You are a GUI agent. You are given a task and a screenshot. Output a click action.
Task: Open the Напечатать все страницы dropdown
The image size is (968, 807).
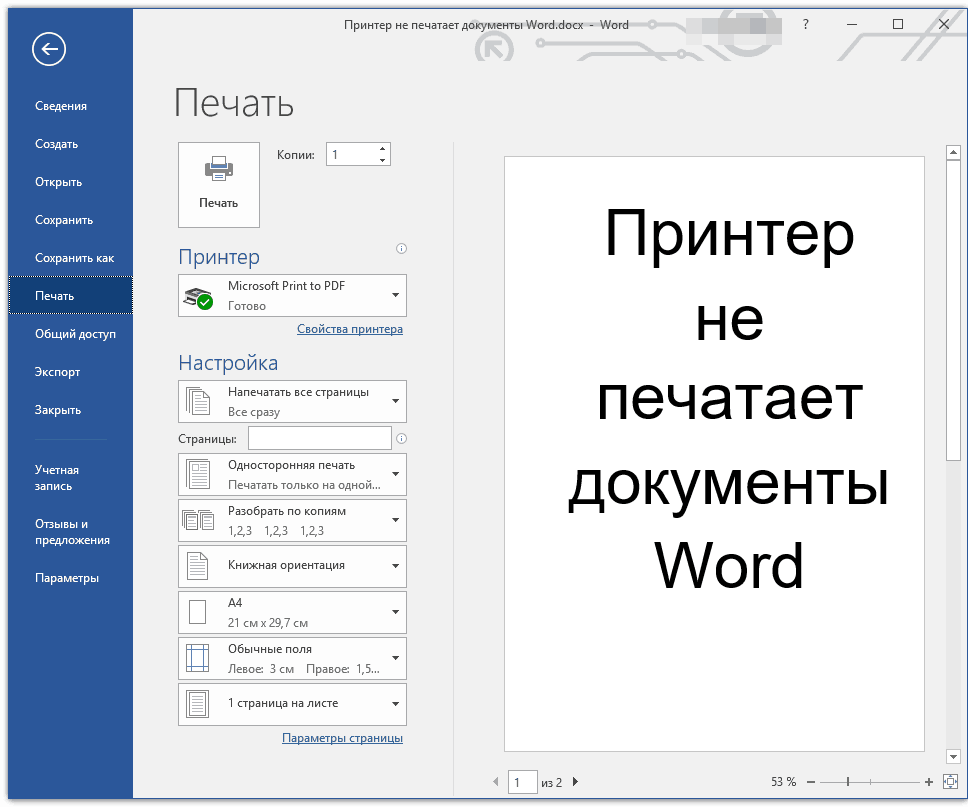(396, 401)
